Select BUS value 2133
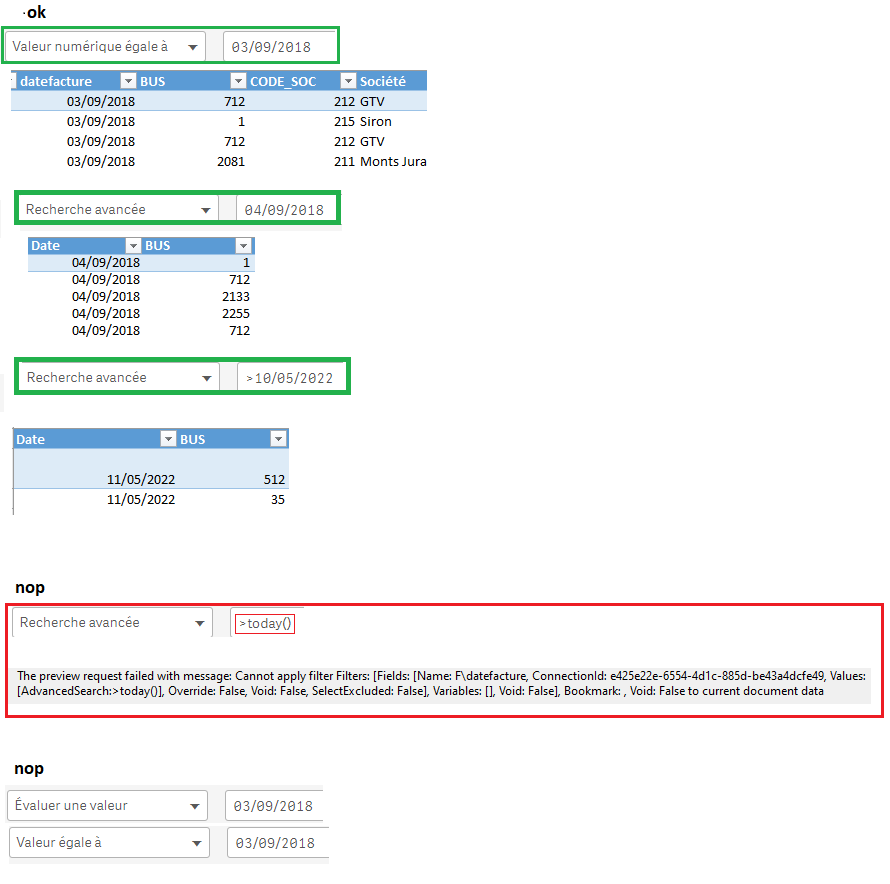Image resolution: width=890 pixels, height=884 pixels. coord(236,296)
